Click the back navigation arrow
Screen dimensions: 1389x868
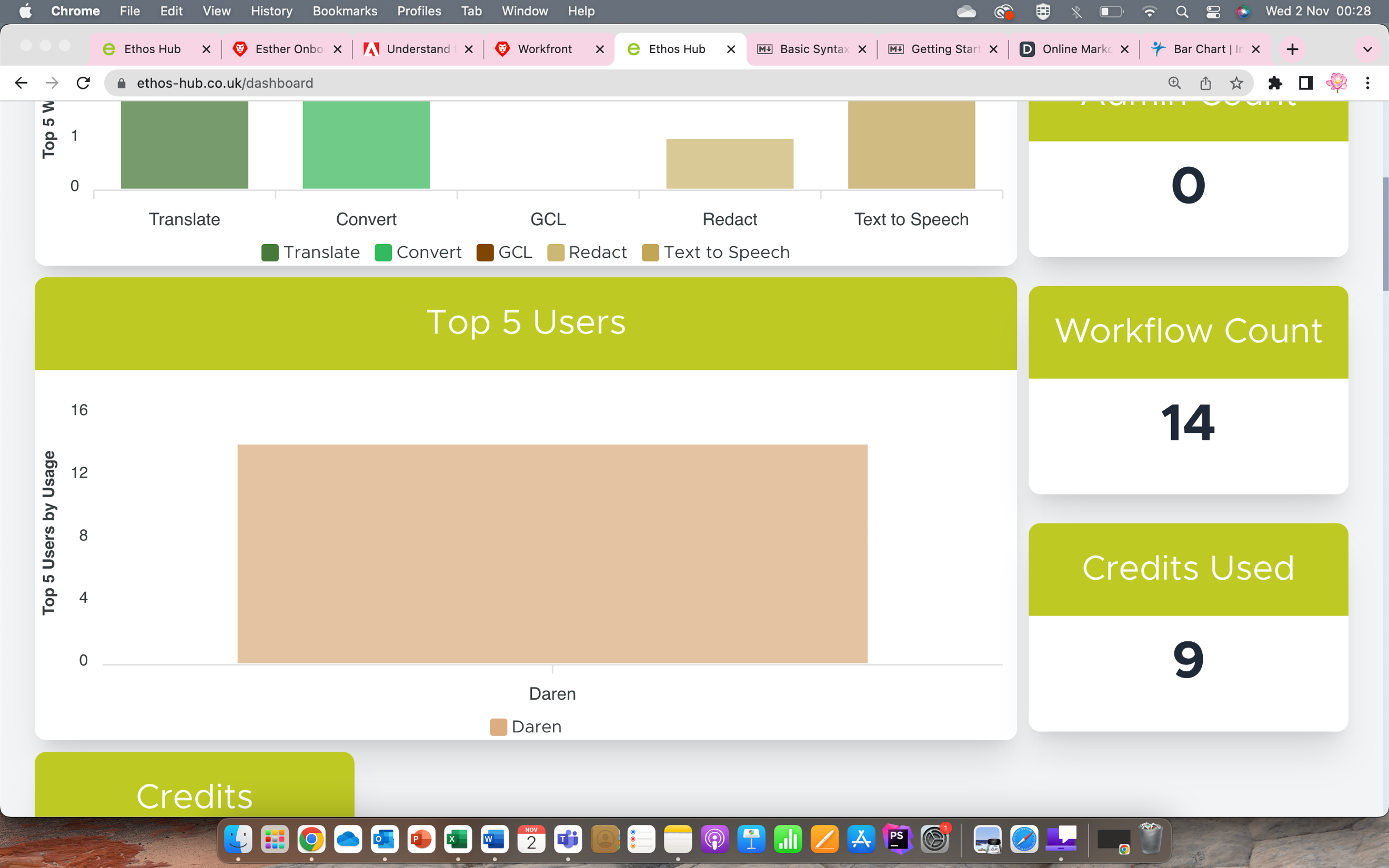tap(21, 83)
